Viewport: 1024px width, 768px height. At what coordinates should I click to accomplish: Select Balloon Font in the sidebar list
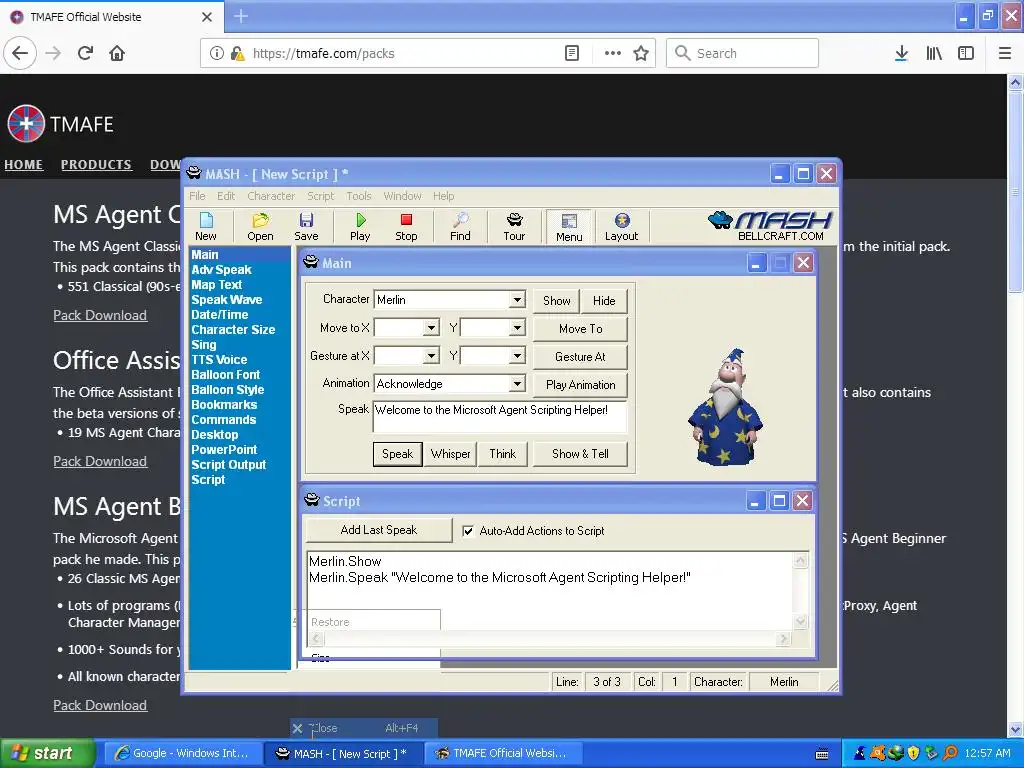(x=225, y=375)
